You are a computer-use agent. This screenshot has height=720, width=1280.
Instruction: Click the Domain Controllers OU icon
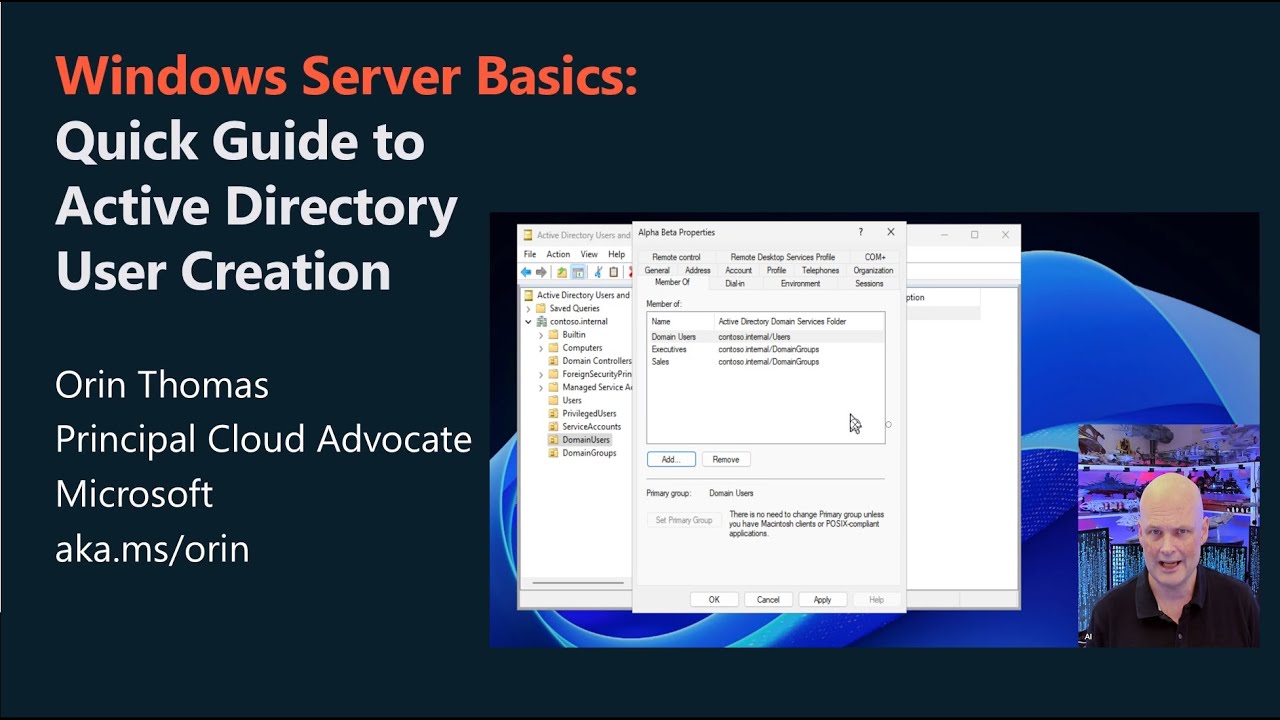click(554, 361)
